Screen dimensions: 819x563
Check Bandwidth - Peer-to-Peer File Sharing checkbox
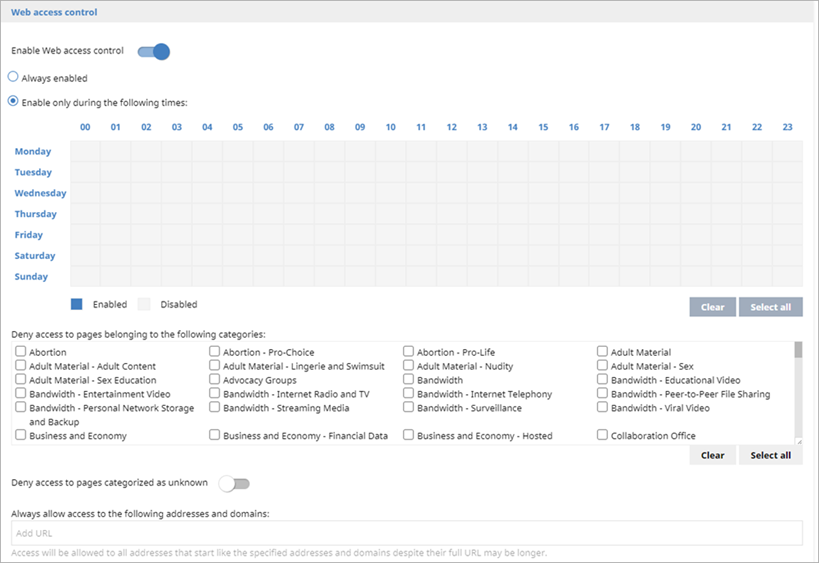pos(602,393)
